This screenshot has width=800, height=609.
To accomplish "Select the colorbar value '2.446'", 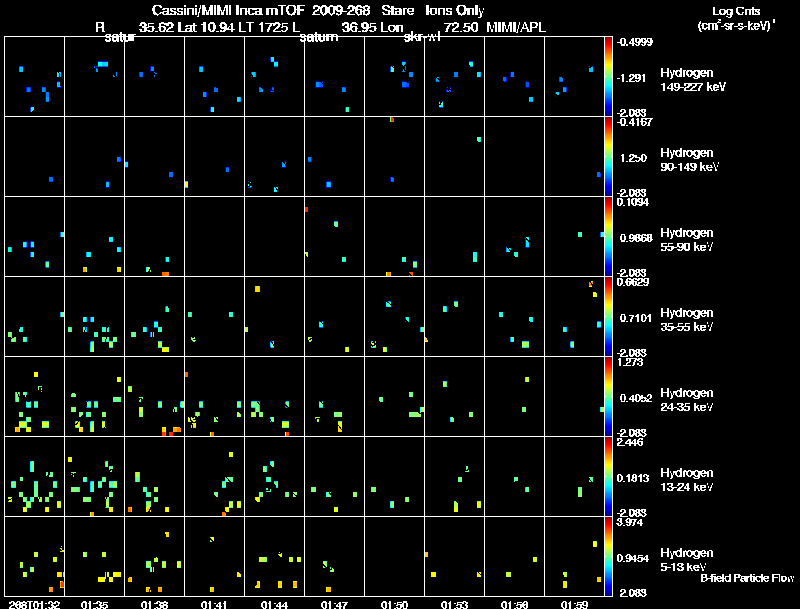I will [630, 442].
